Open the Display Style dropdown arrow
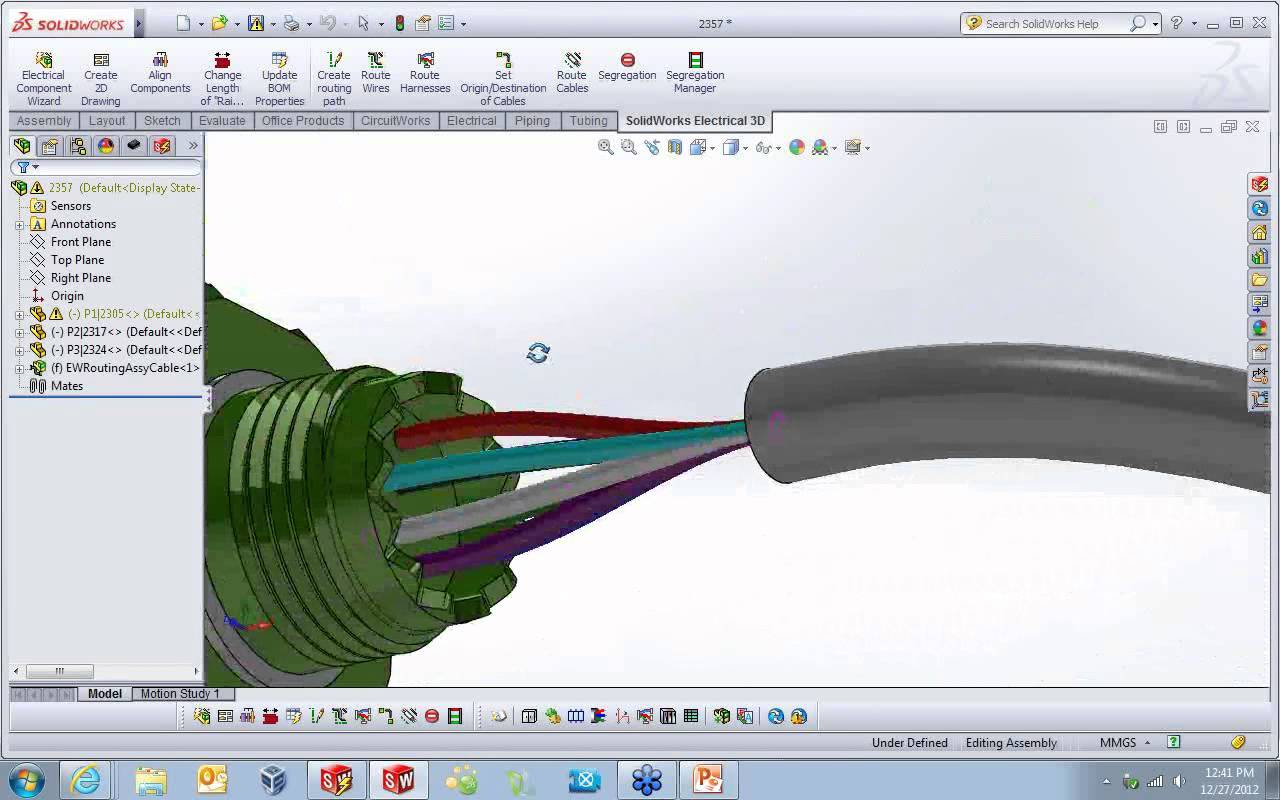Image resolution: width=1280 pixels, height=800 pixels. coord(744,147)
